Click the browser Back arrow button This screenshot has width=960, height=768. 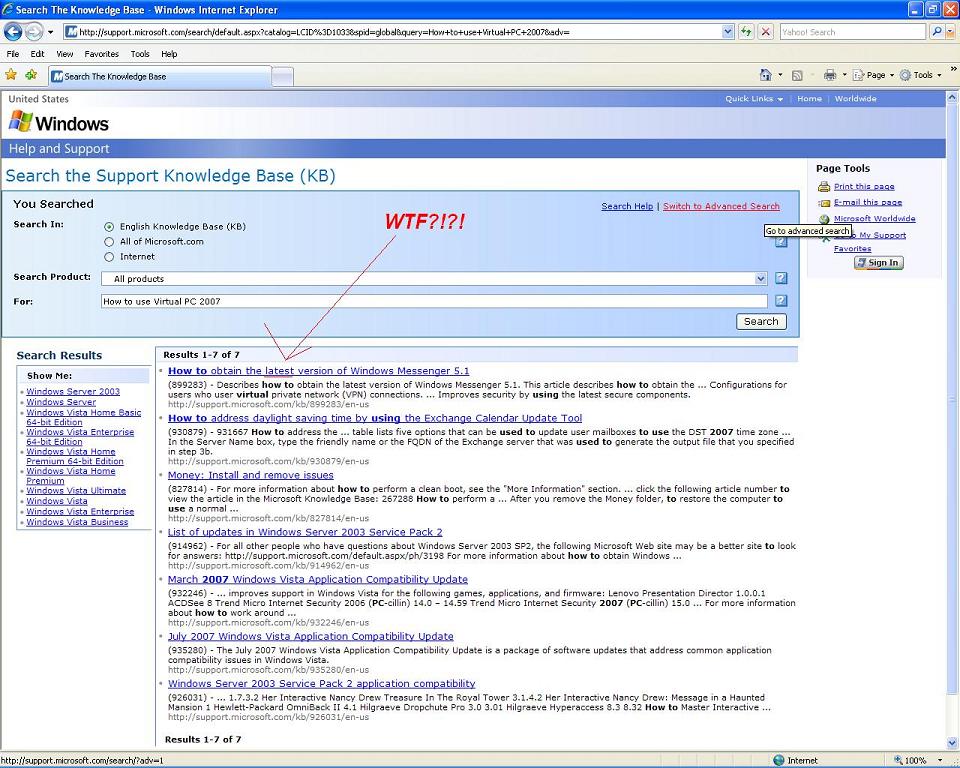[x=13, y=32]
